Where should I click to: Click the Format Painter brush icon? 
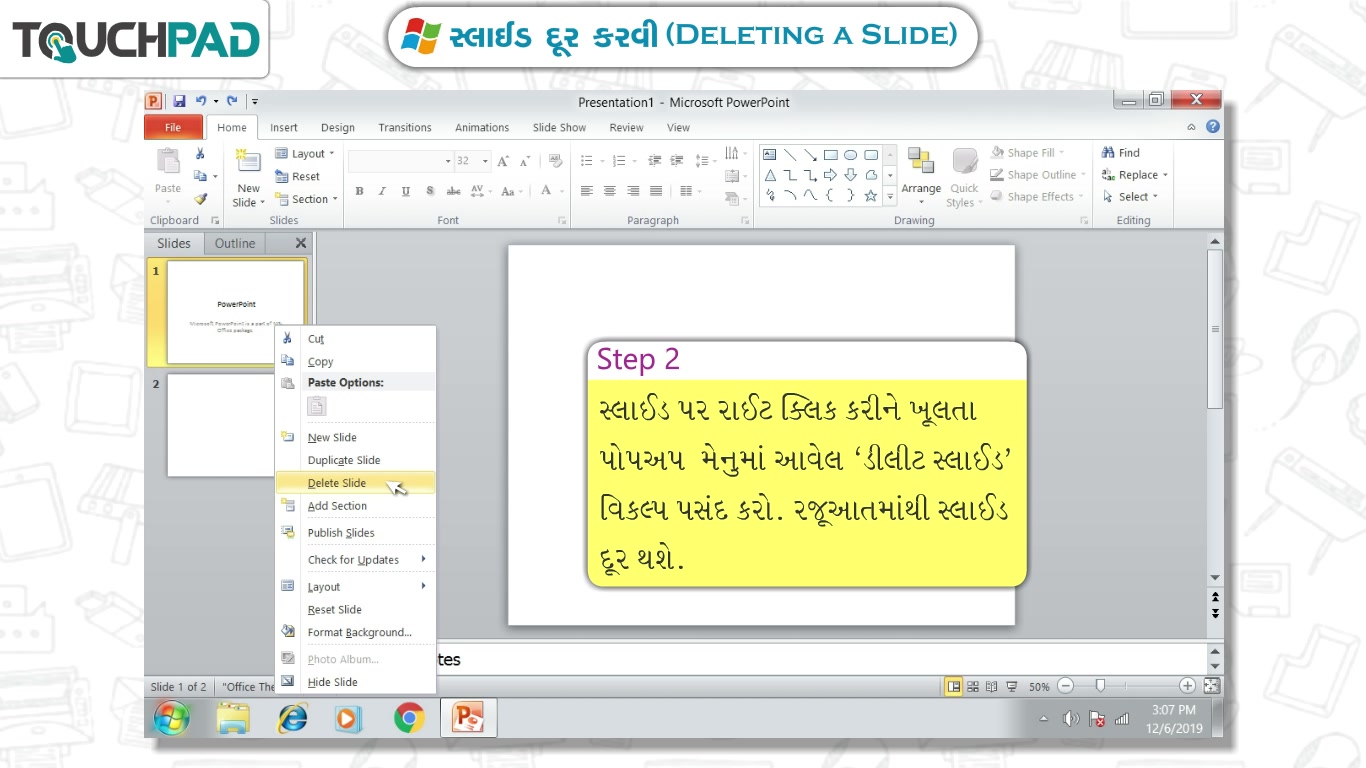point(200,198)
